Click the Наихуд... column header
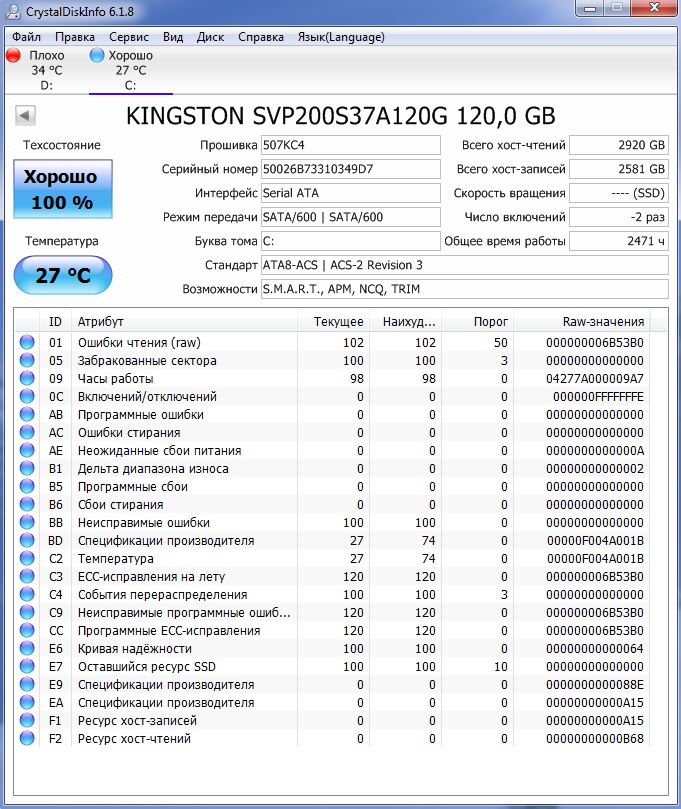Screen dimensions: 681x809 click(406, 321)
